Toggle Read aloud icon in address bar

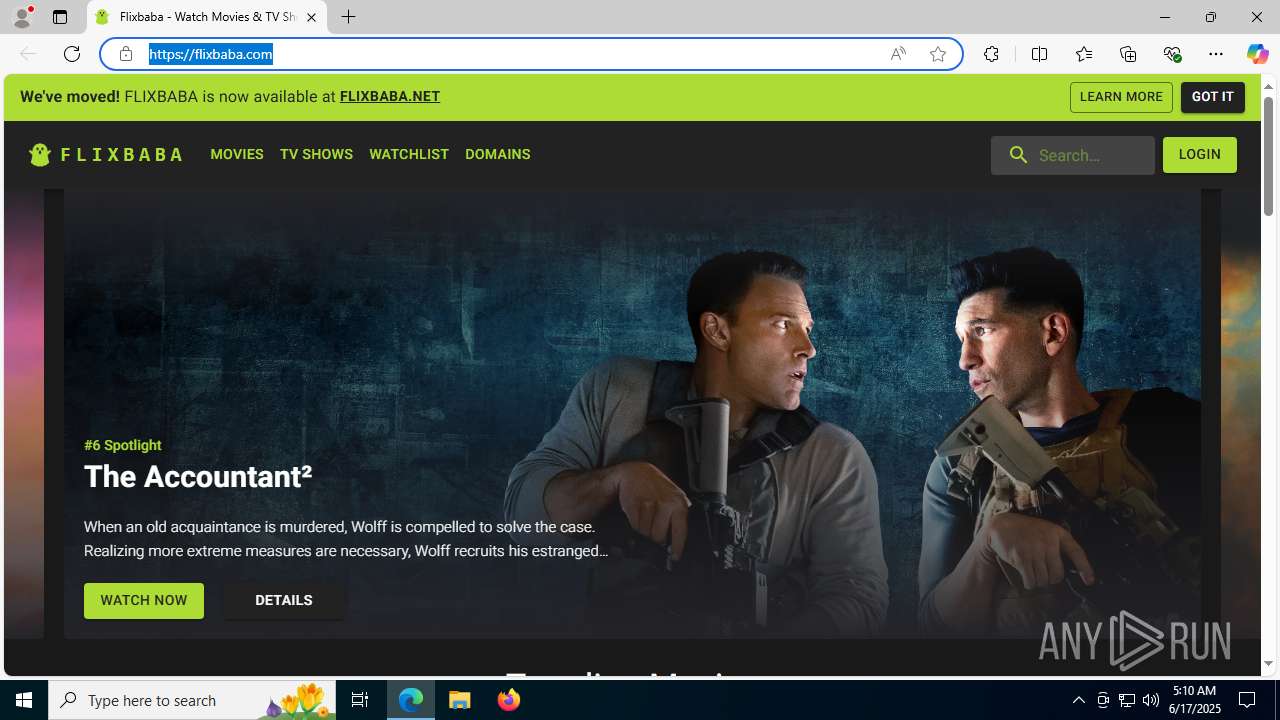click(898, 54)
